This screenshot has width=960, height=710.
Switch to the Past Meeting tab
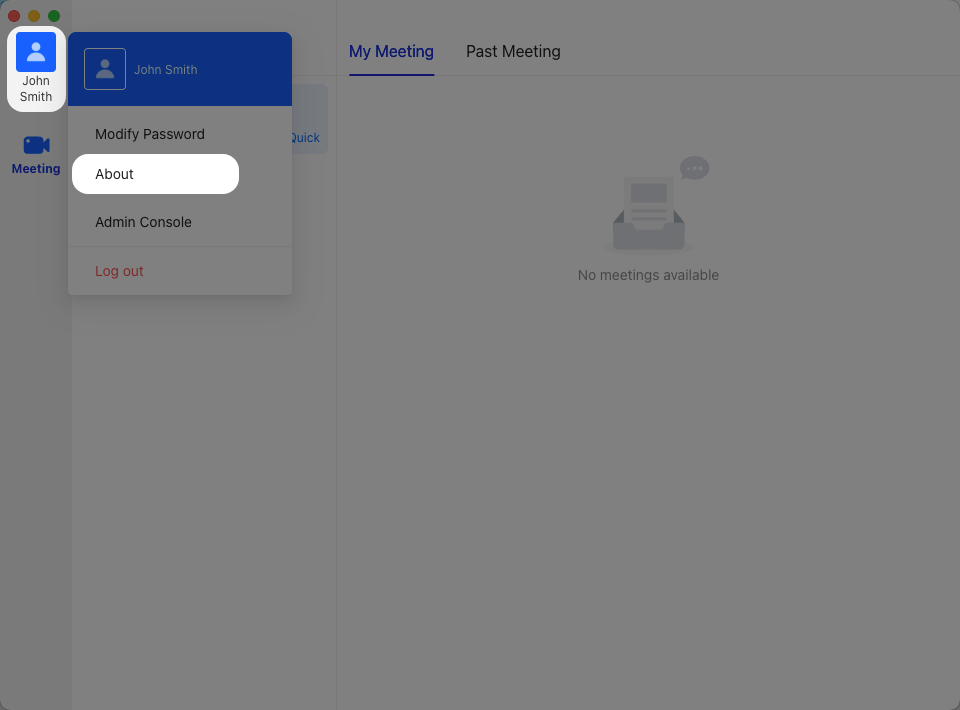tap(513, 51)
